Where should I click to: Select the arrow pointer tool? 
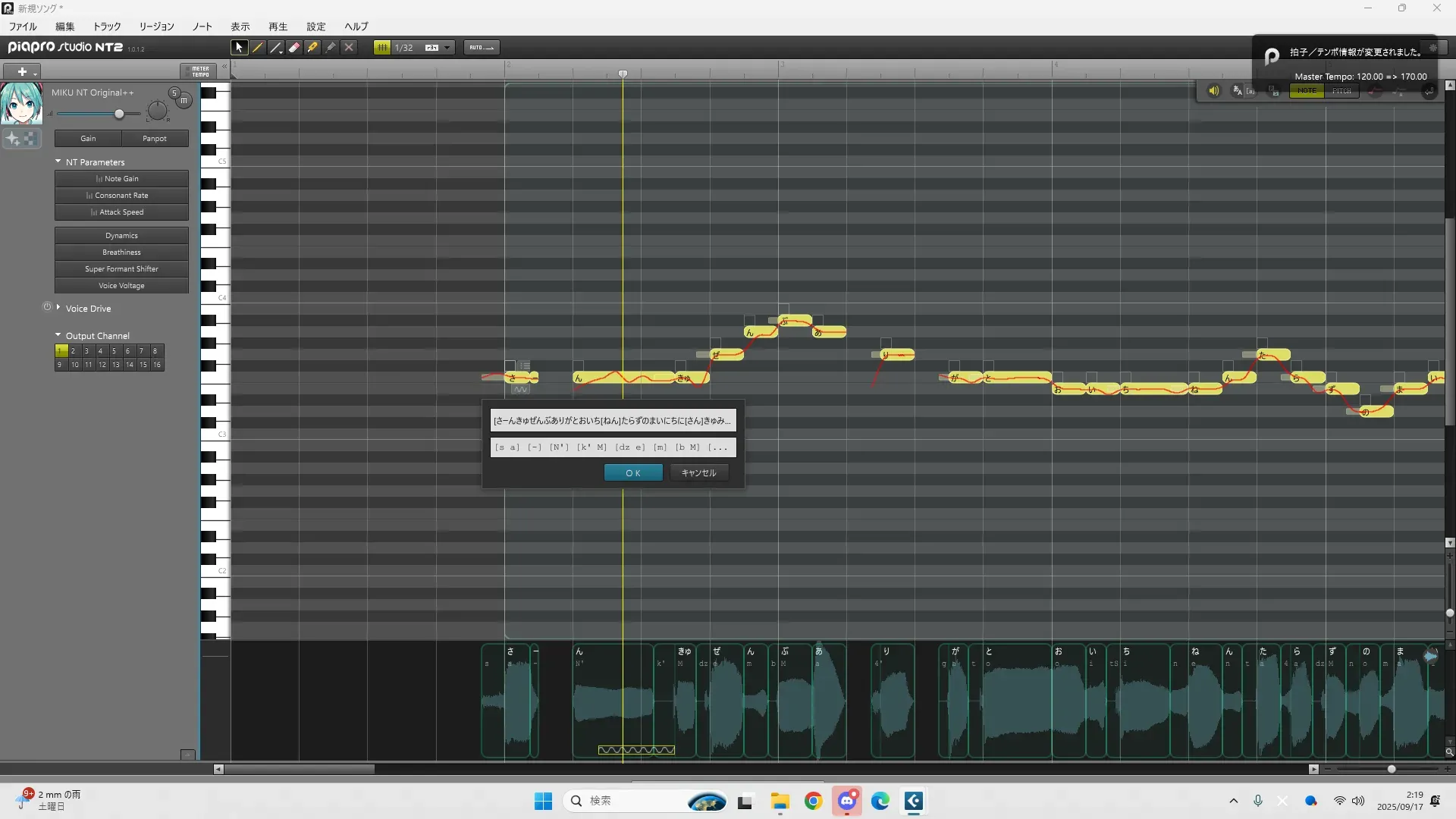pos(239,47)
